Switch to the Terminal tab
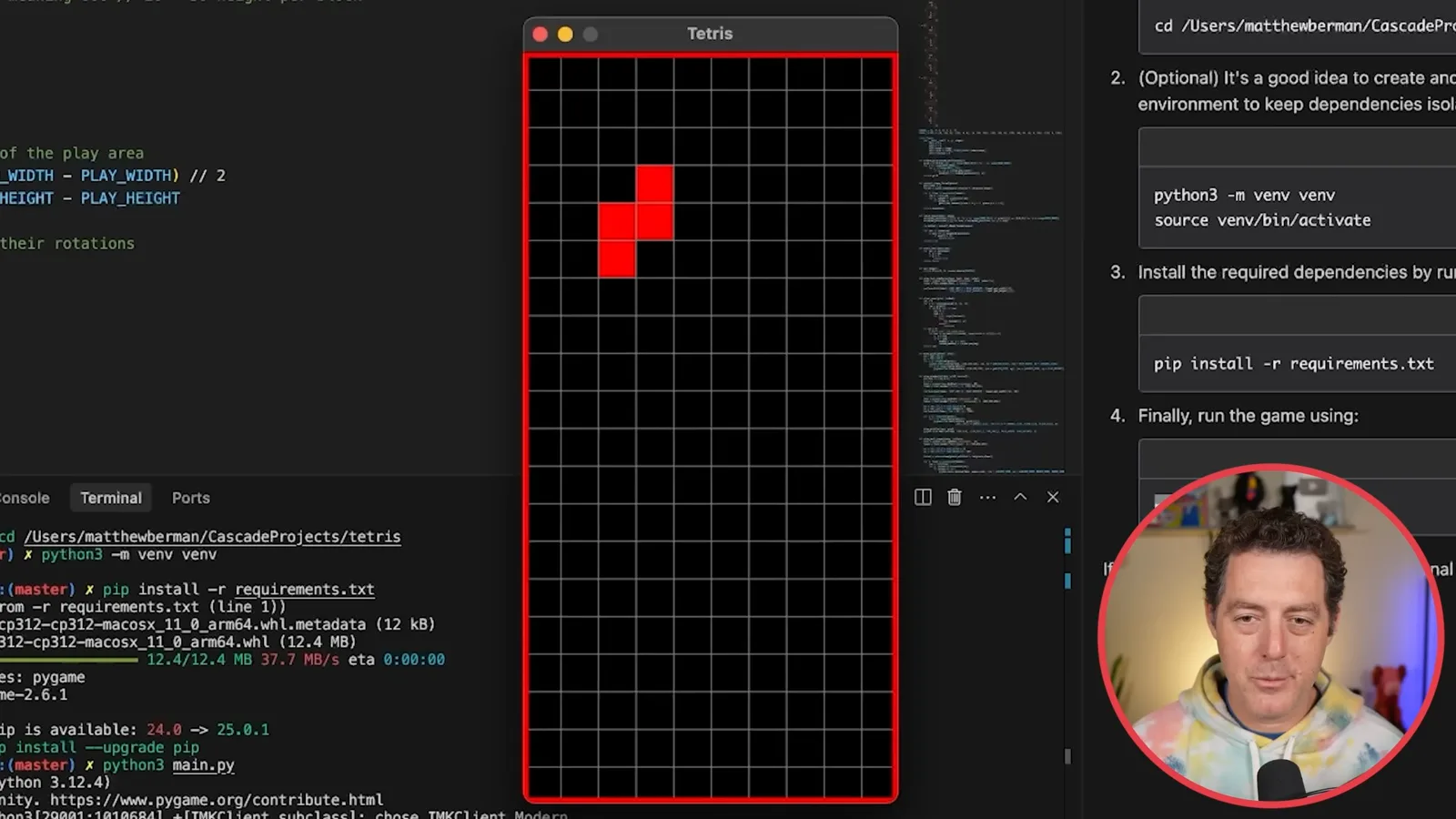Screen dimensions: 1456x819 pos(111,498)
